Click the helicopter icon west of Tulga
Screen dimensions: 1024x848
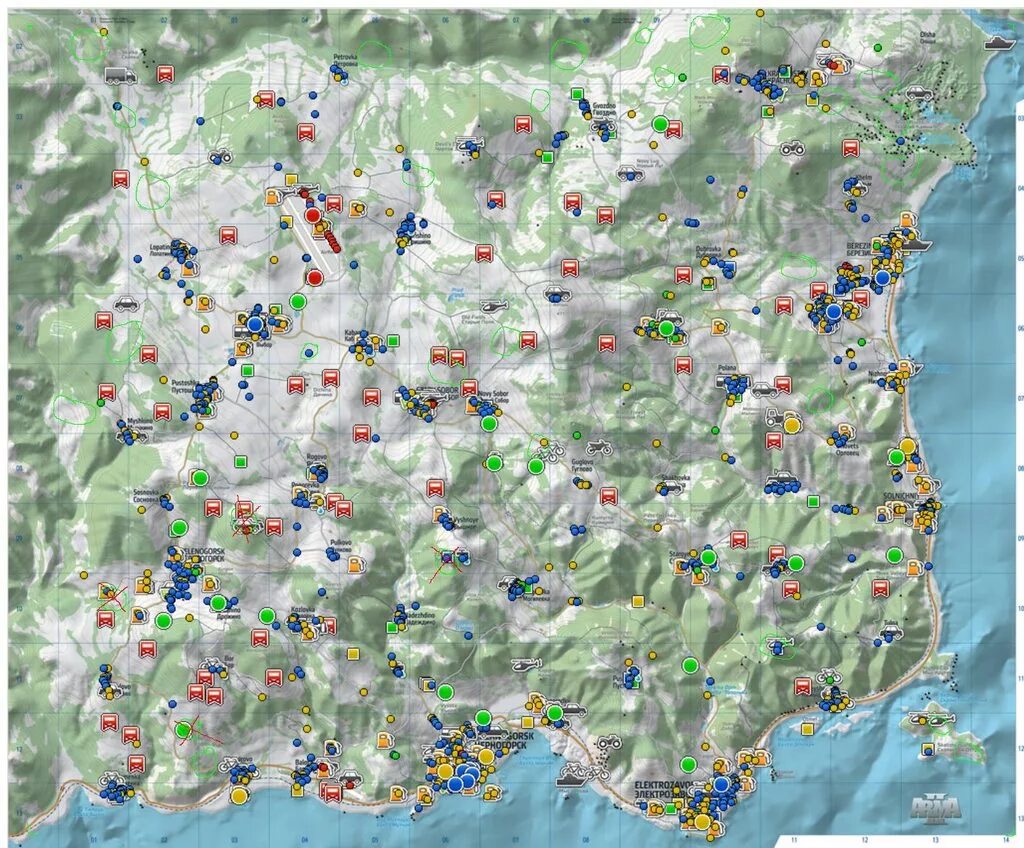(780, 645)
